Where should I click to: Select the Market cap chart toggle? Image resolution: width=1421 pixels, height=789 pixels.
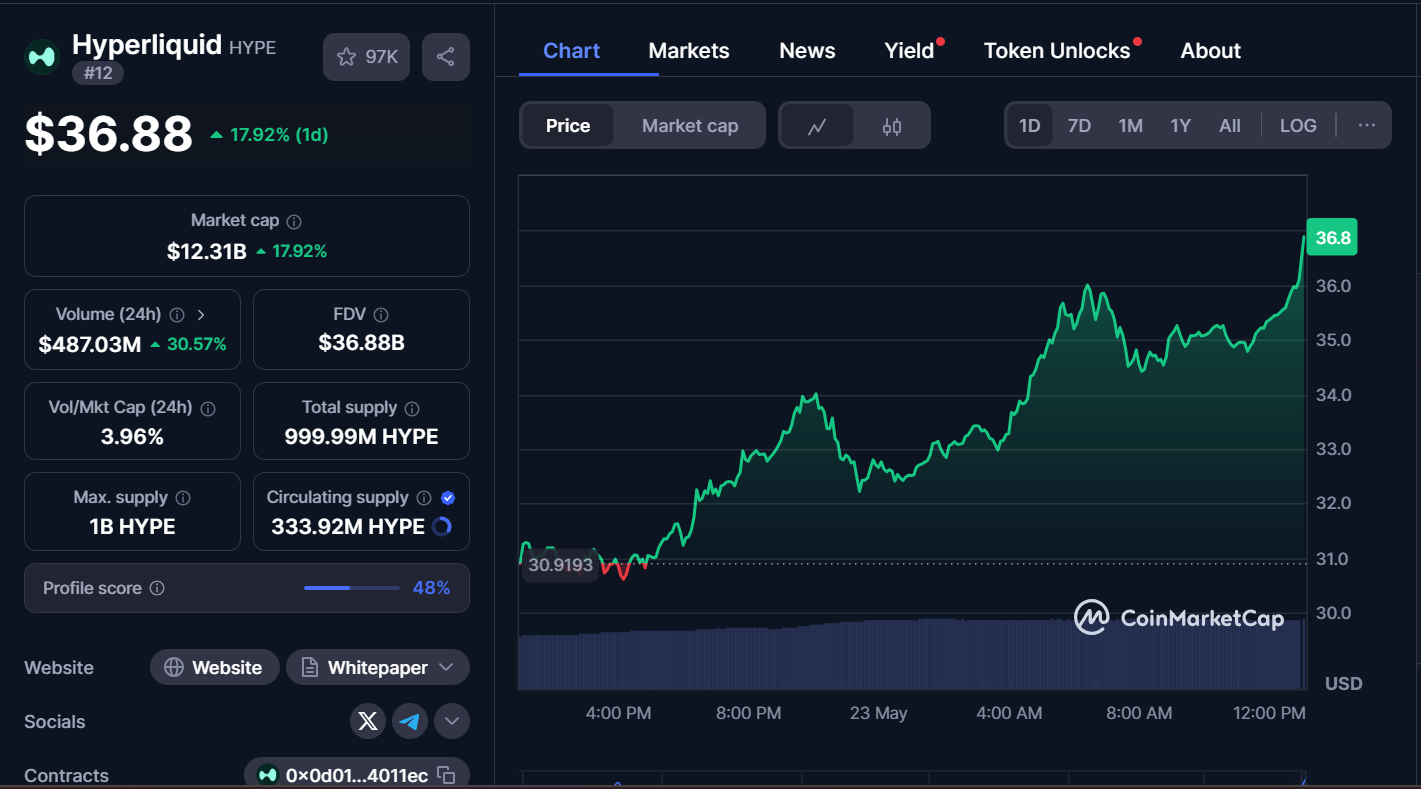coord(690,125)
